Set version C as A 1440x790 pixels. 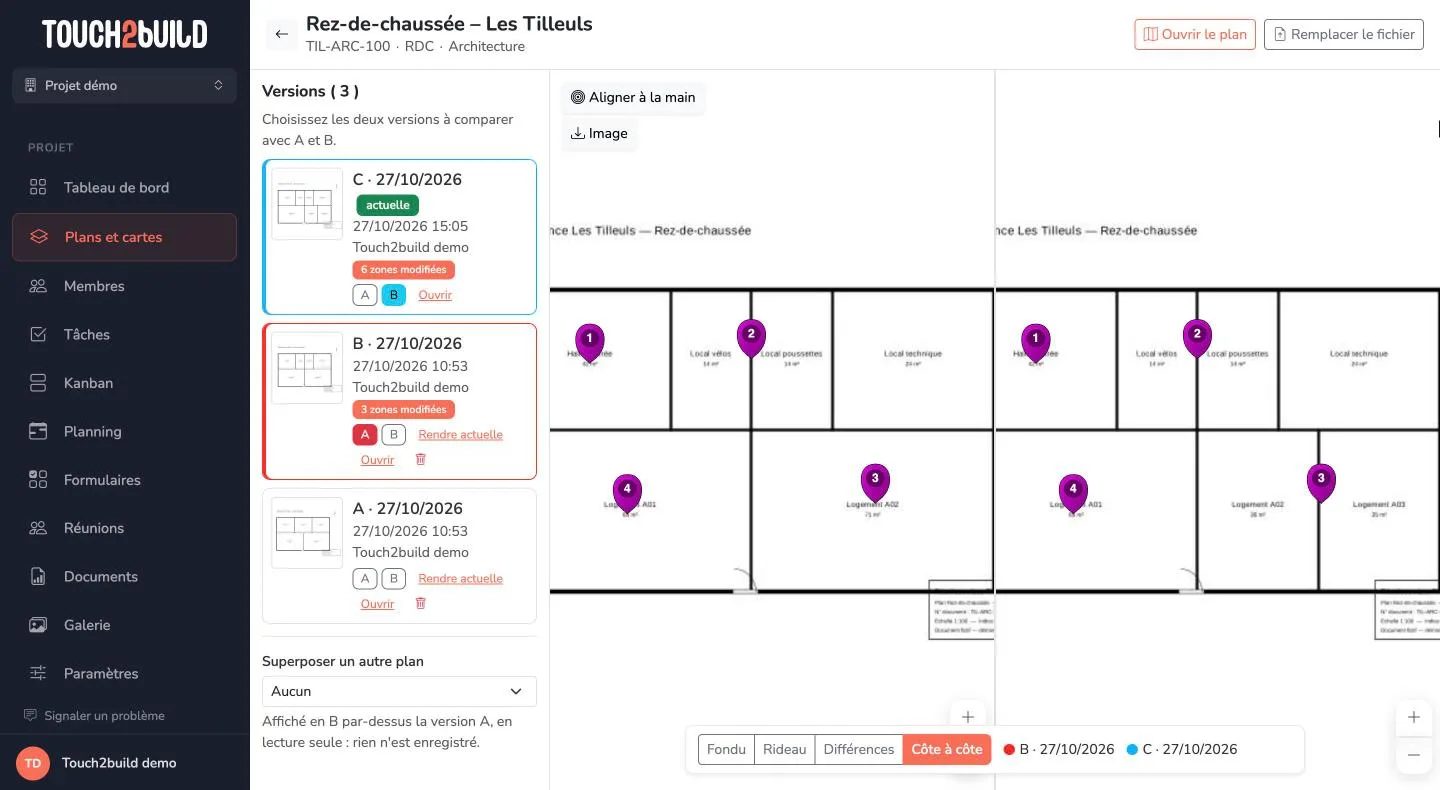pyautogui.click(x=365, y=295)
